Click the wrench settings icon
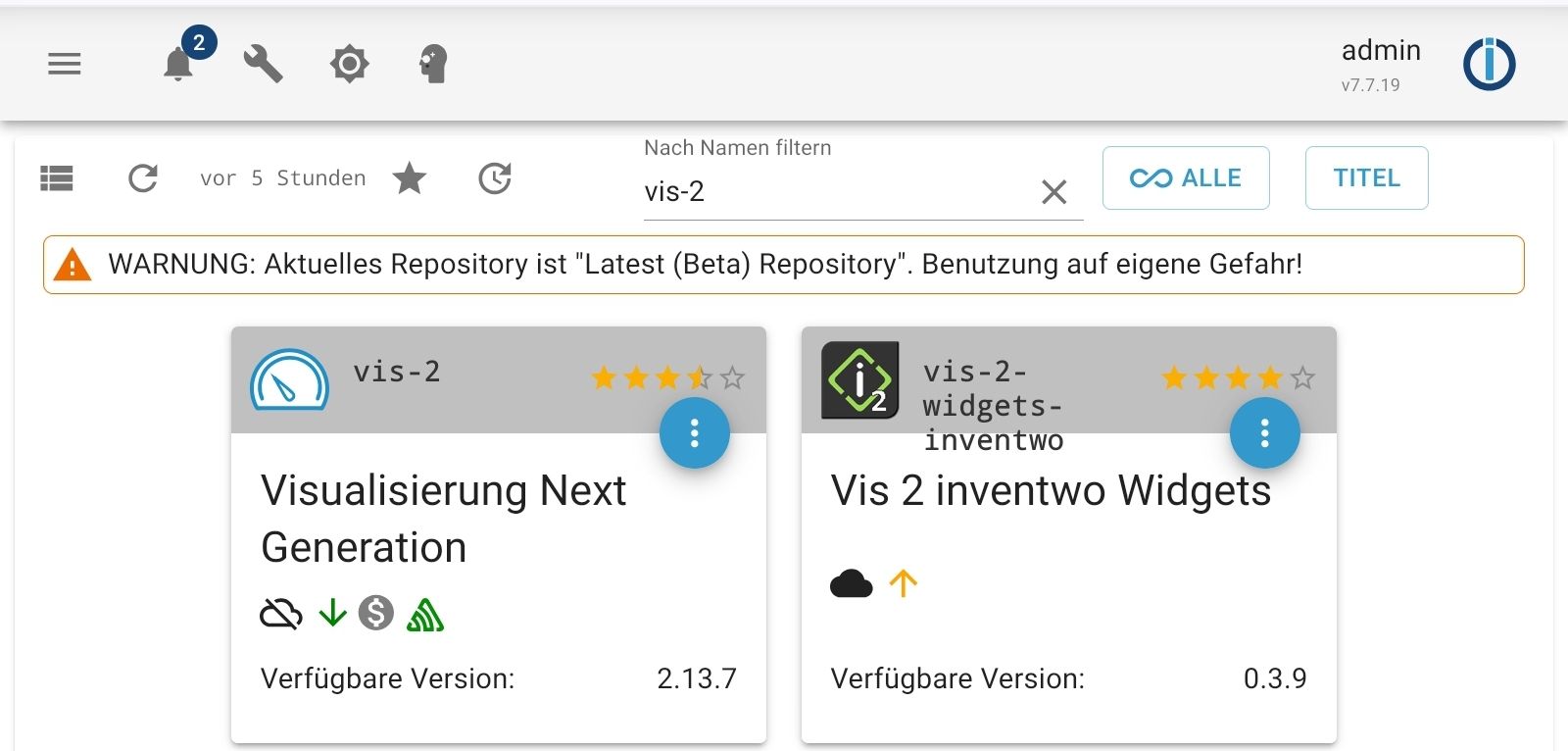Viewport: 1568px width, 751px height. [263, 65]
